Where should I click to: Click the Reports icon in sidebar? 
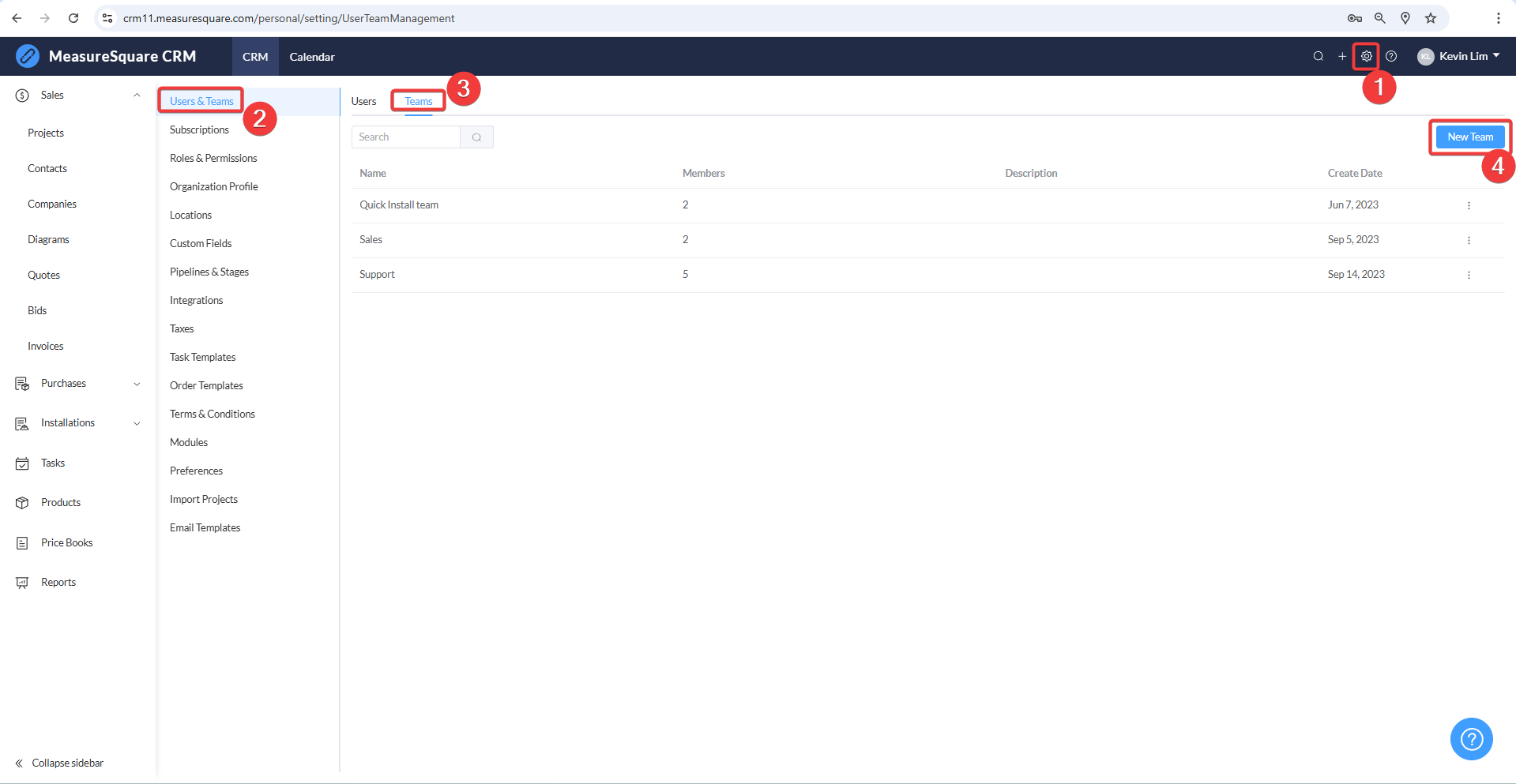[22, 583]
